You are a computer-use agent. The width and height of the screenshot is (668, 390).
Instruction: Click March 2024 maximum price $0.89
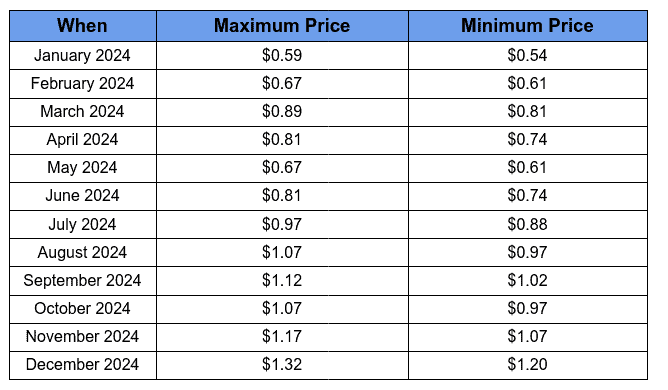coord(282,112)
